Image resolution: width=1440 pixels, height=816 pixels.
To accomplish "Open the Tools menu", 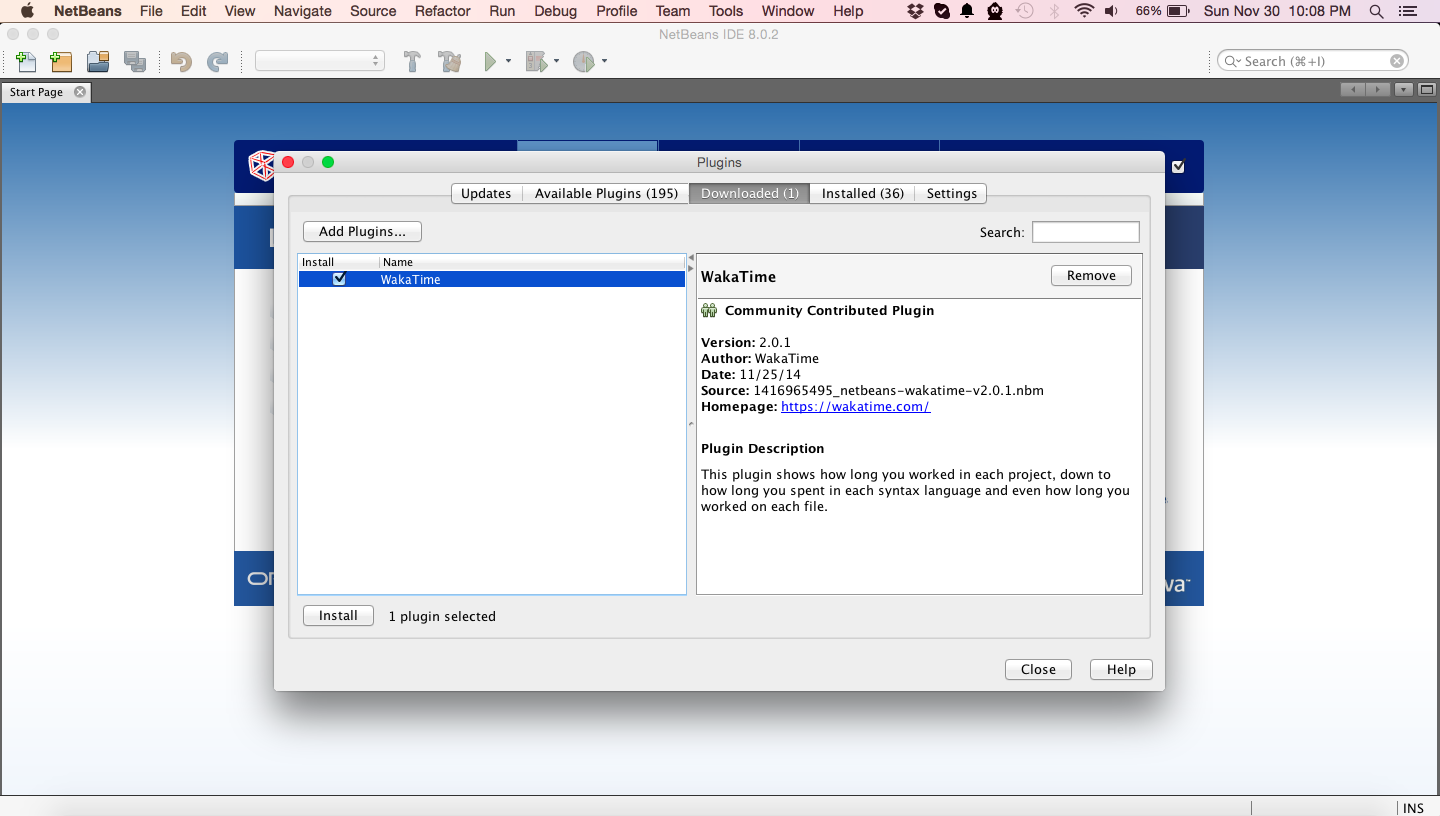I will click(726, 11).
